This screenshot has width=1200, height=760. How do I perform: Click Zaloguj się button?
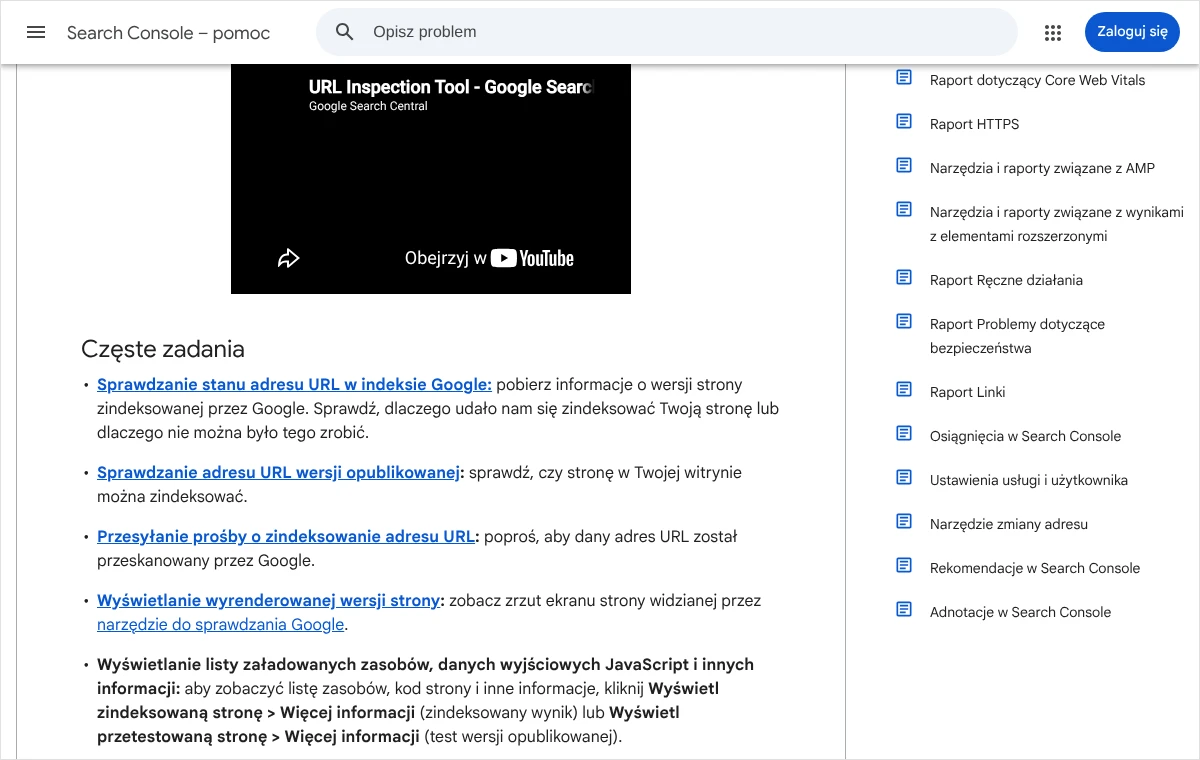[1132, 32]
